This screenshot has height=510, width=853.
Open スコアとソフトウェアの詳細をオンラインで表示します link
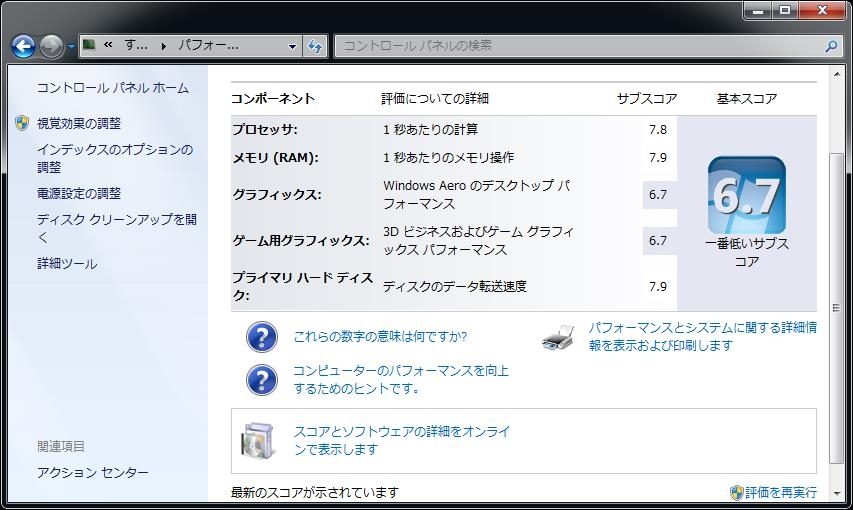(402, 440)
